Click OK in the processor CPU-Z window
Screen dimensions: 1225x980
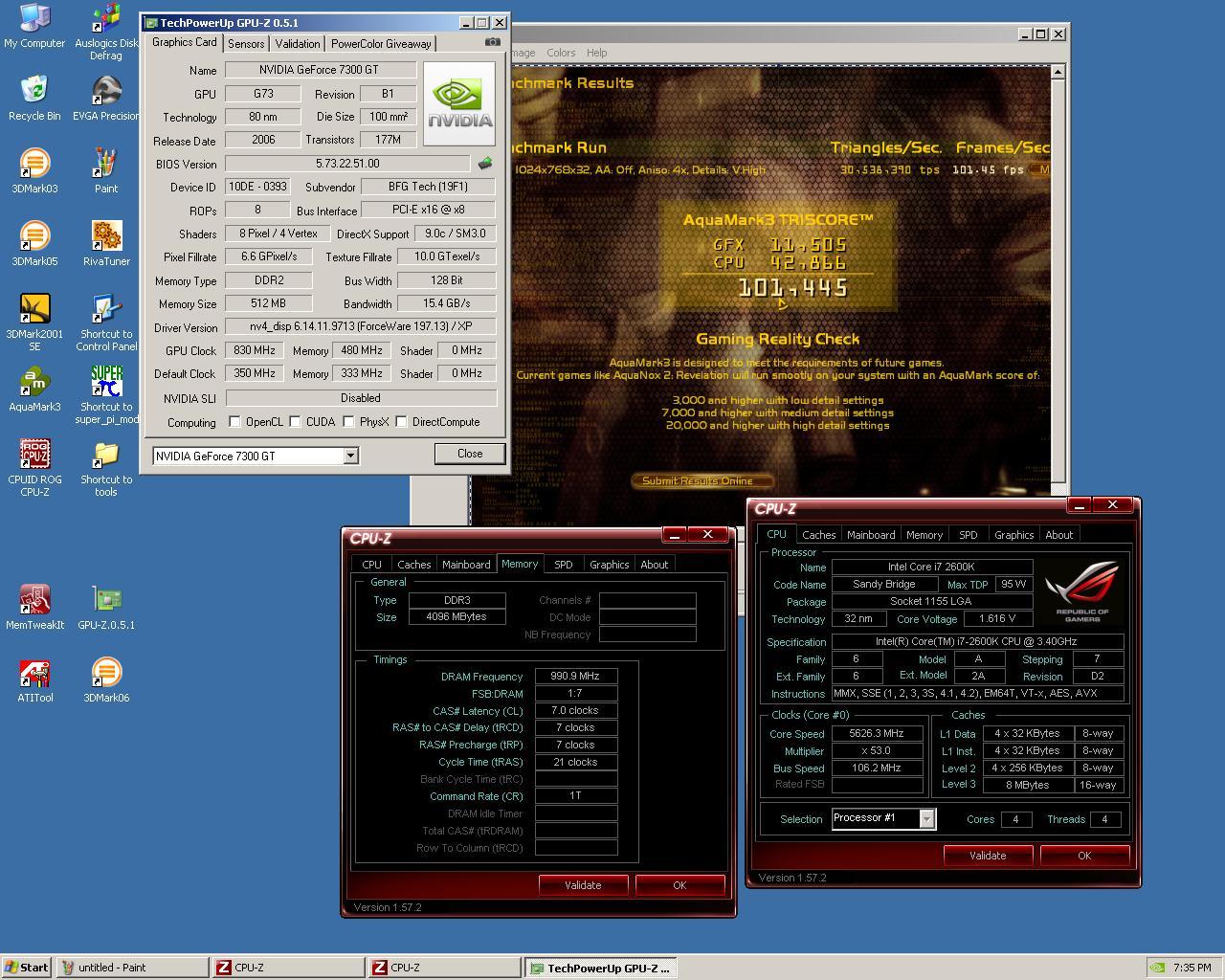[1084, 856]
